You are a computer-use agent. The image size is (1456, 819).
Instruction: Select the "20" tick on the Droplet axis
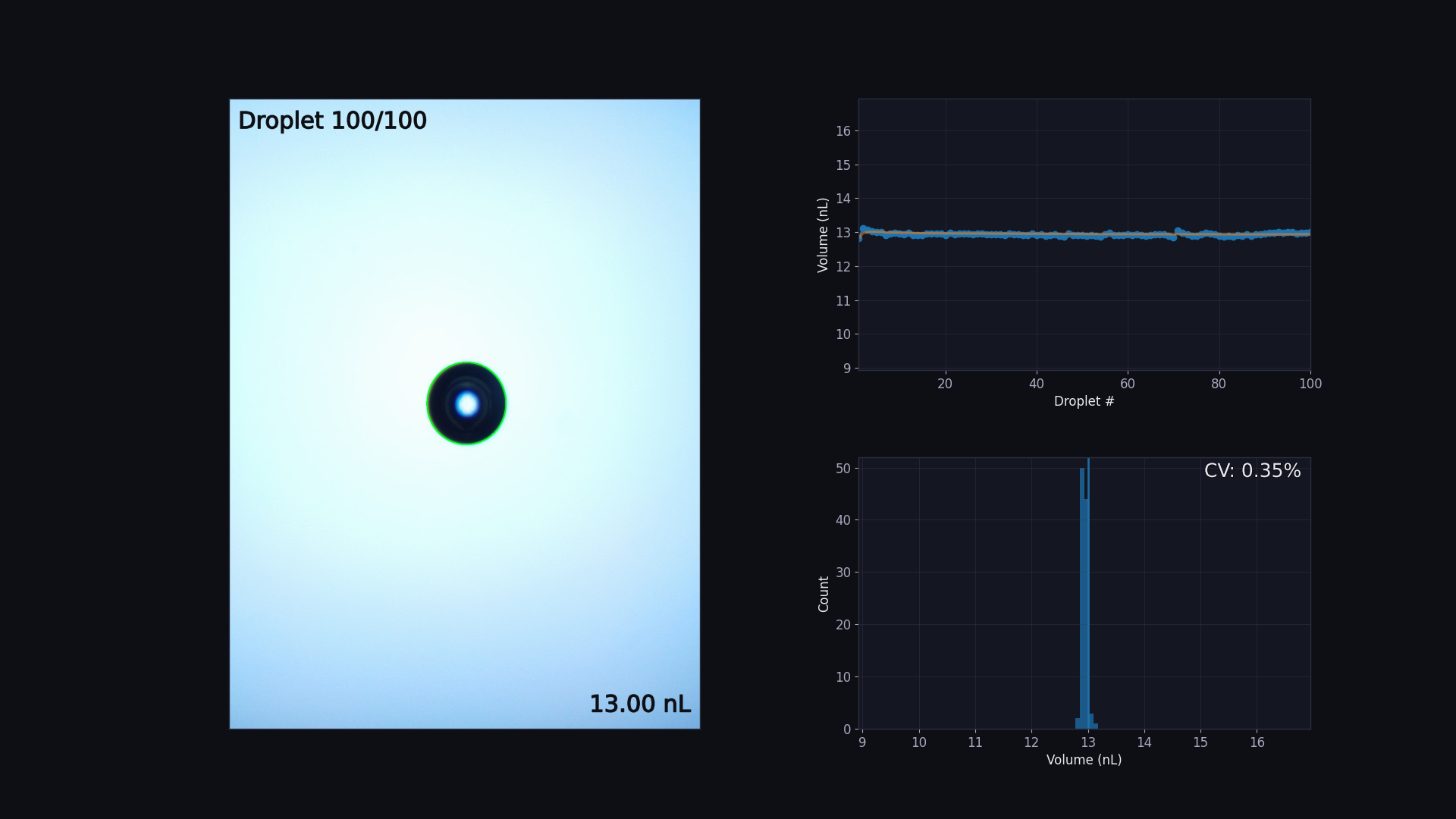[x=945, y=384]
